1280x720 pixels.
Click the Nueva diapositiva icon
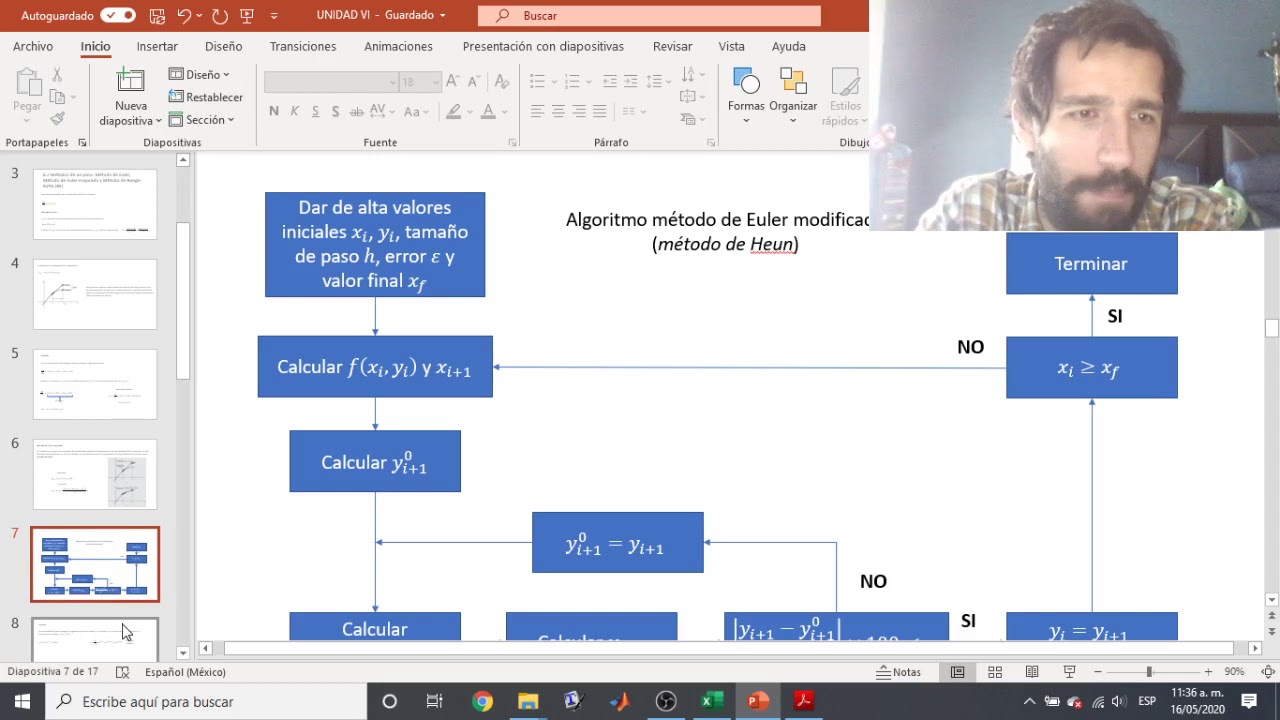click(131, 81)
